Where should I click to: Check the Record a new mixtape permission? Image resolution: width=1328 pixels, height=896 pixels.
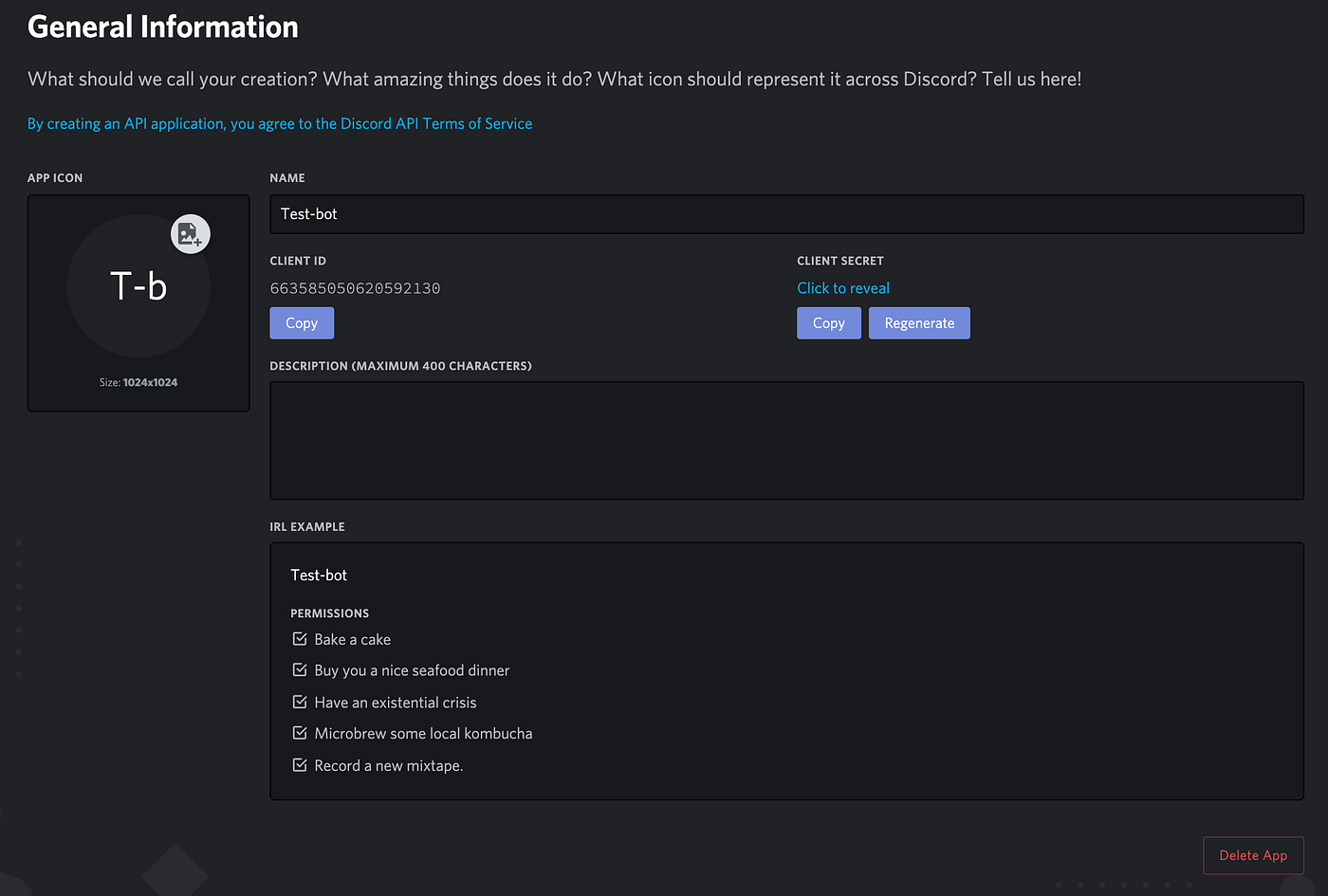tap(300, 764)
